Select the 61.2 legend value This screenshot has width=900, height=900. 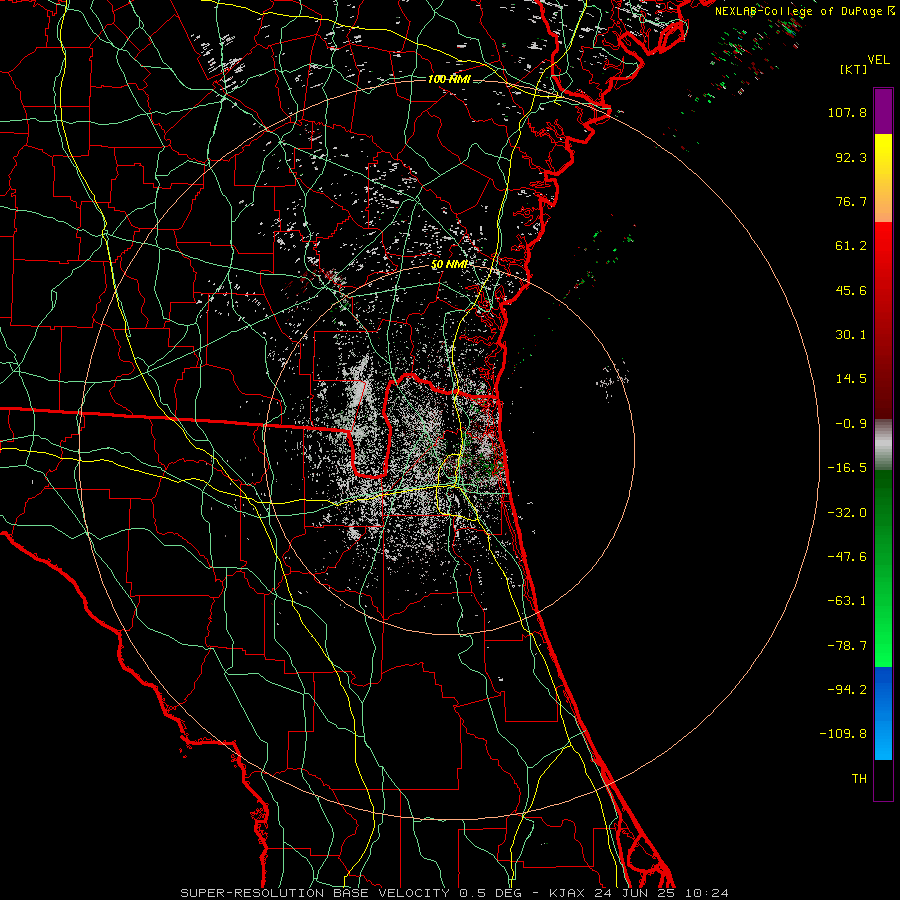(x=851, y=246)
